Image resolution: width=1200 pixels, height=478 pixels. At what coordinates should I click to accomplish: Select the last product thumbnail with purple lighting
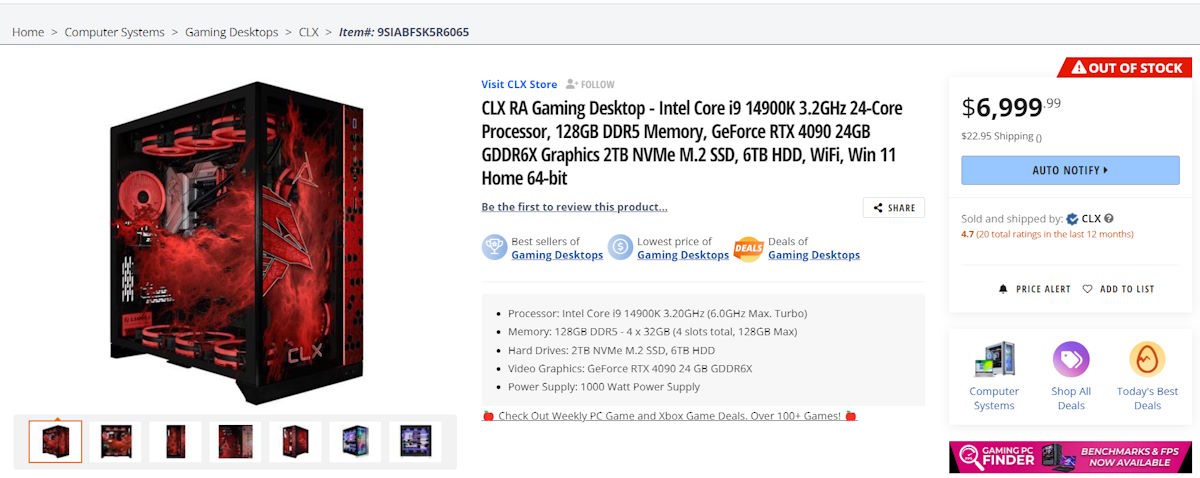[415, 441]
